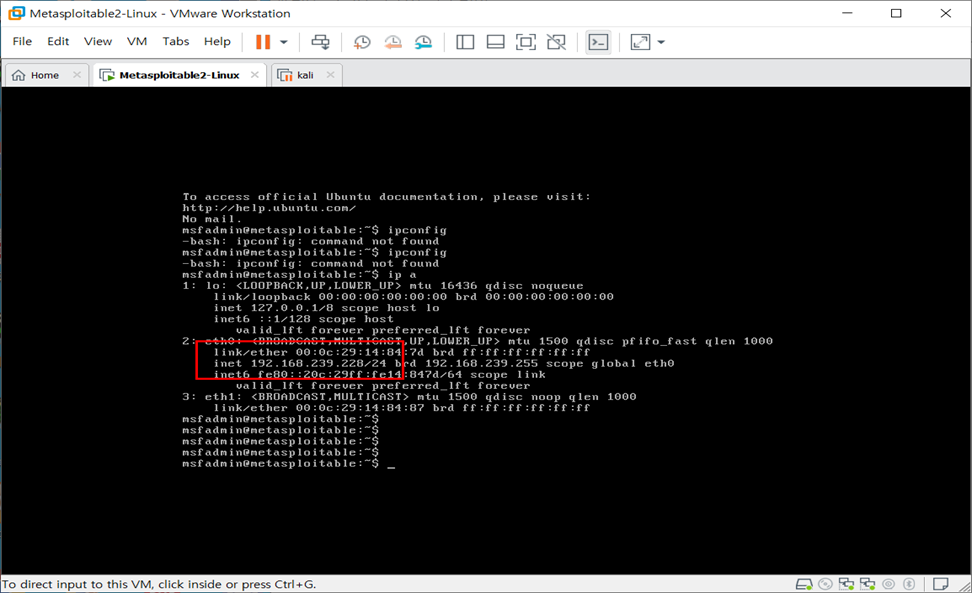The image size is (972, 593).
Task: Click the stretch guest display icon
Action: [x=640, y=42]
